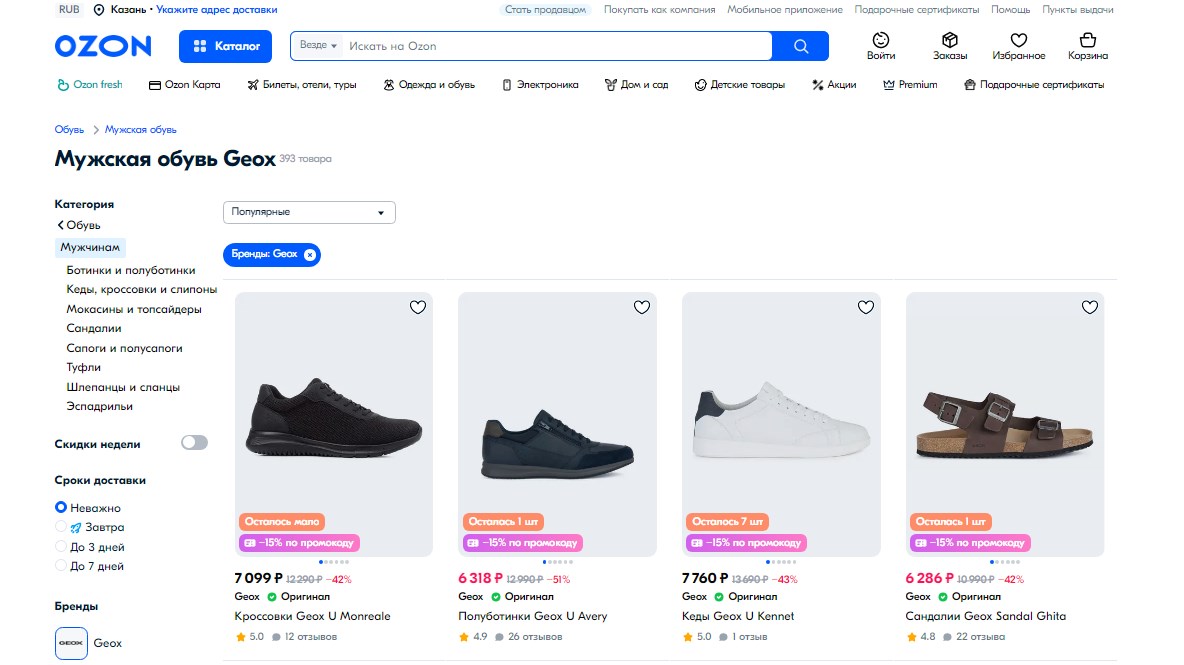
Task: Select the Эспадрильи category
Action: pos(99,406)
